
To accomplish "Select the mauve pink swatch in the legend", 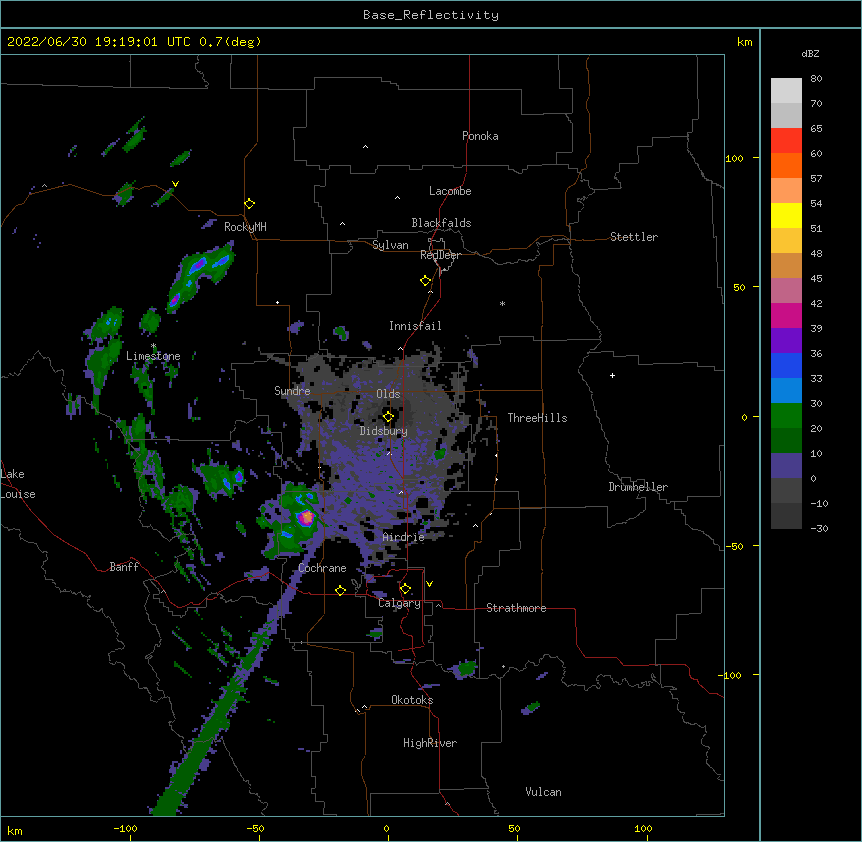I will pos(786,291).
